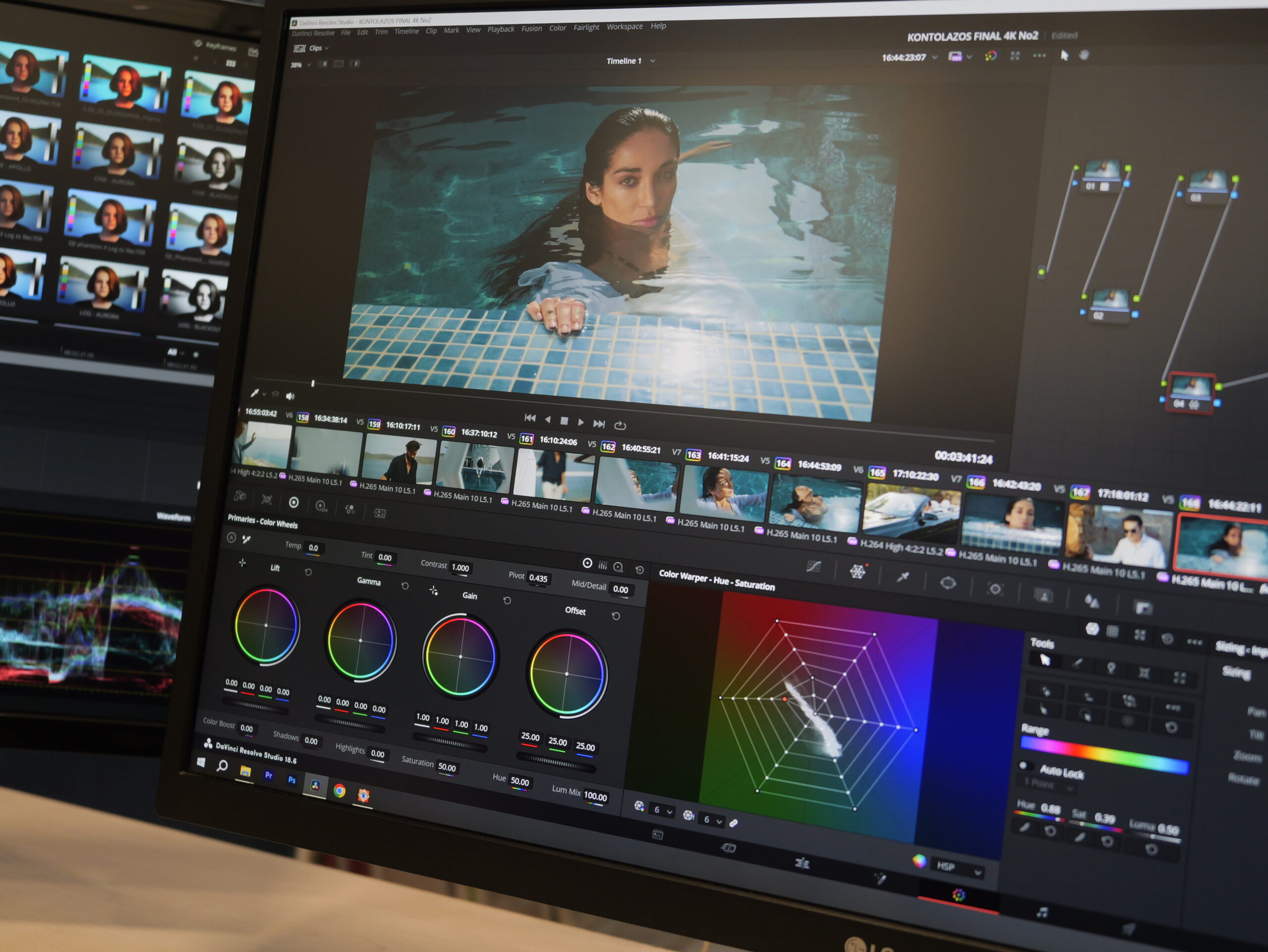This screenshot has width=1268, height=952.
Task: Open the hue resolution 6 dropdown
Action: (x=663, y=810)
